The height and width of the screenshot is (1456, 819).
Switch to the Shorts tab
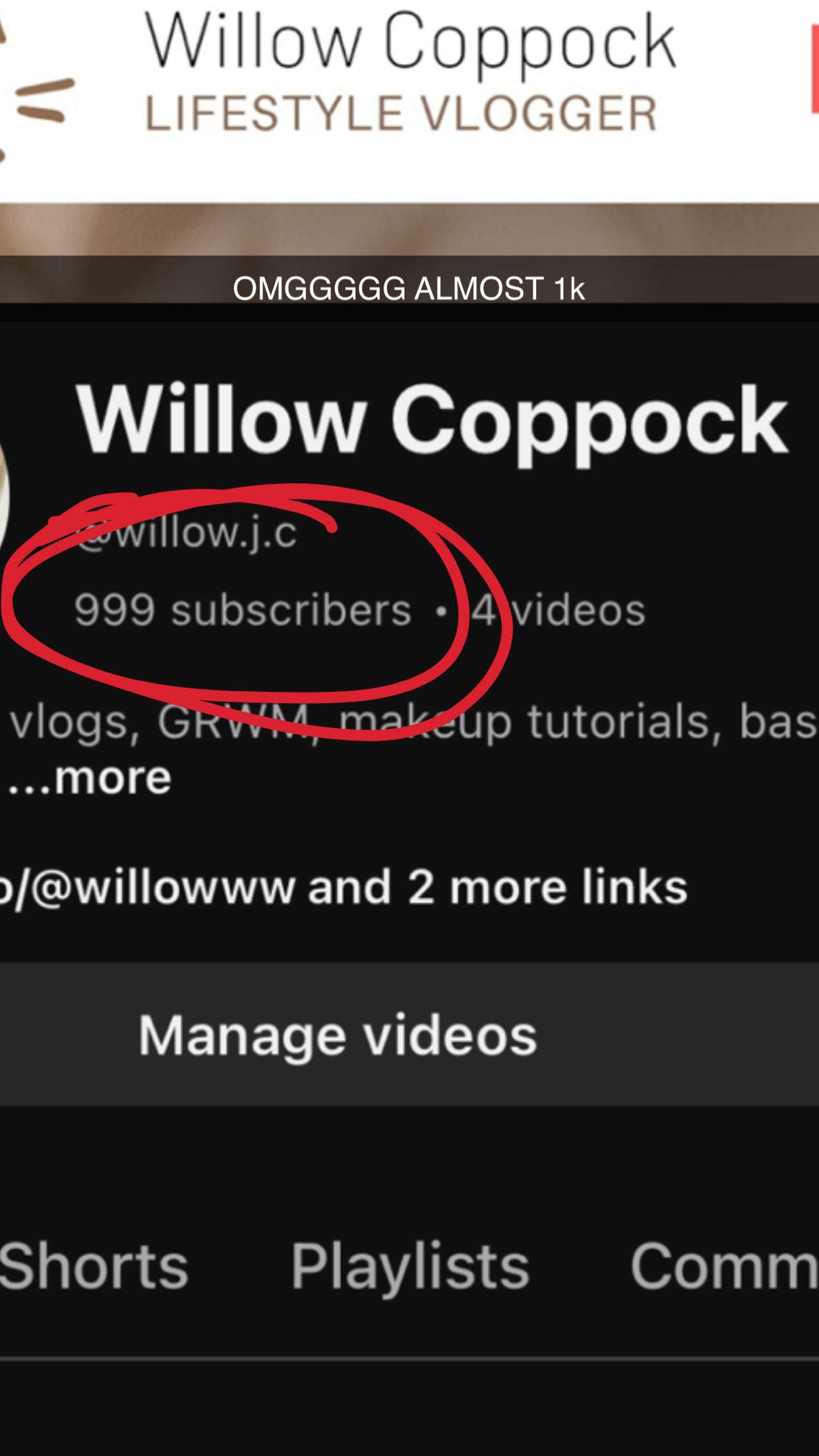click(94, 1266)
